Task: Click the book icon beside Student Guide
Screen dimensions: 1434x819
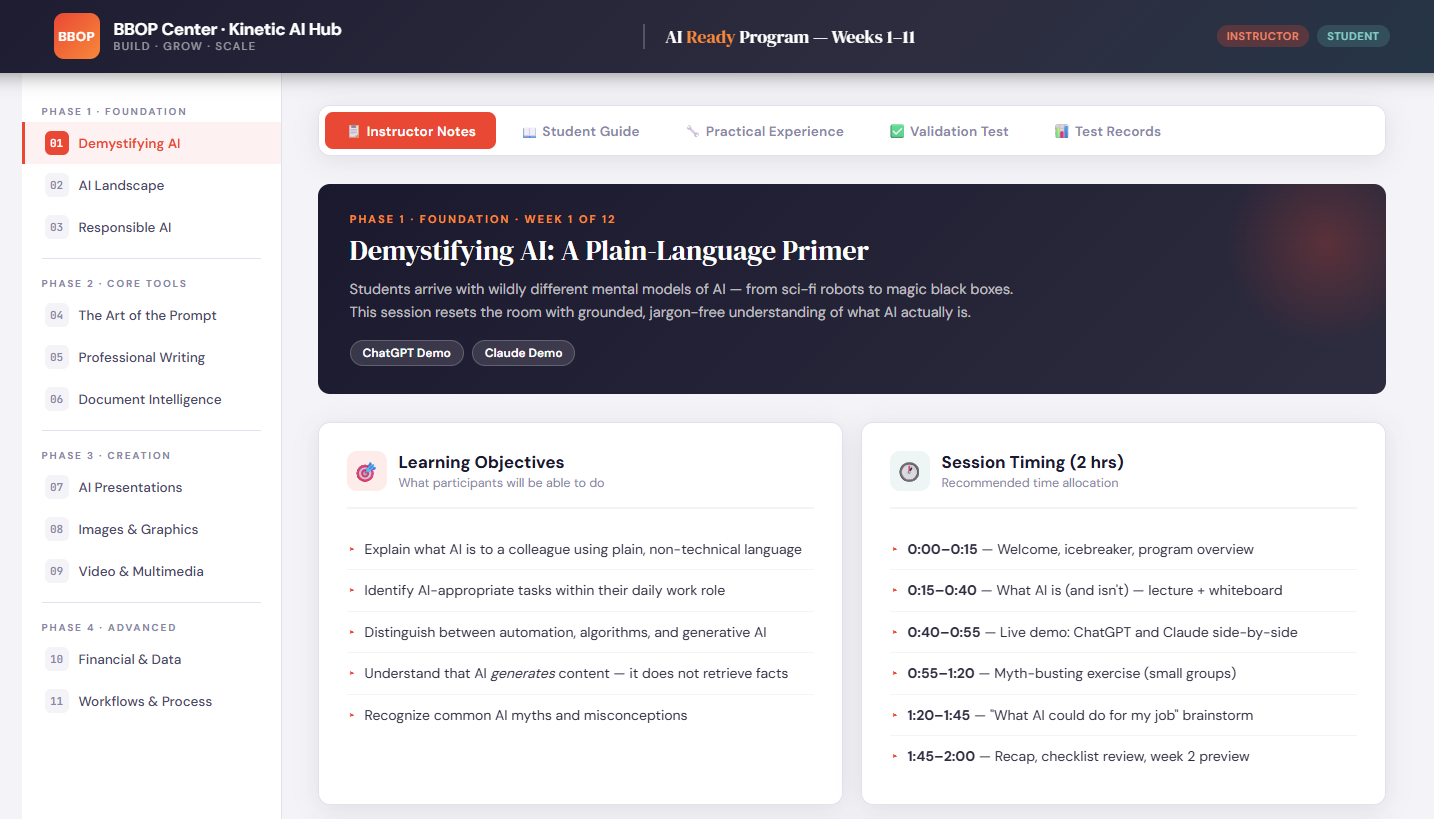Action: 529,131
